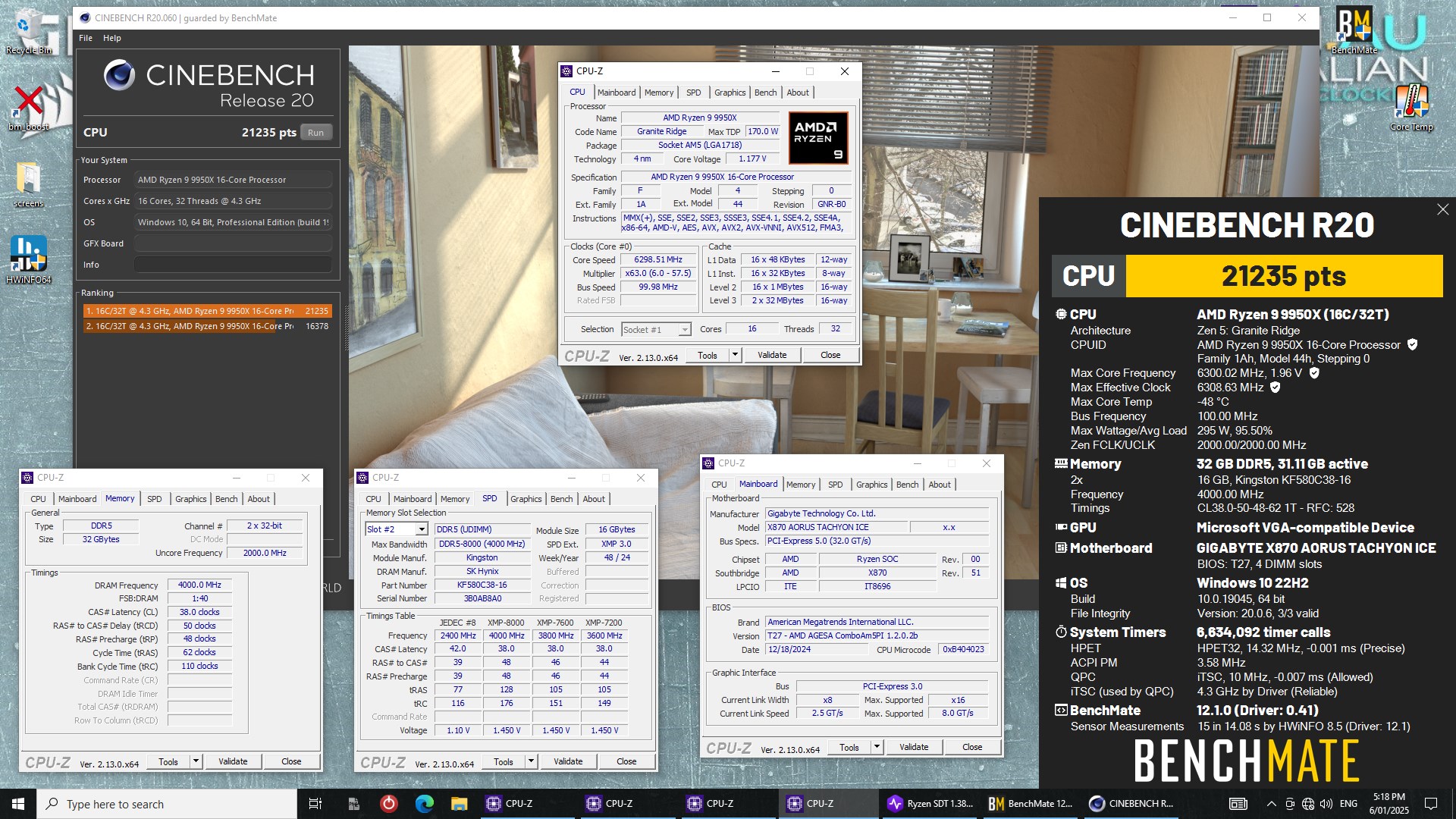Image resolution: width=1456 pixels, height=819 pixels.
Task: Click the AMD Ryzen 9 logo in CPU-Z
Action: (818, 138)
